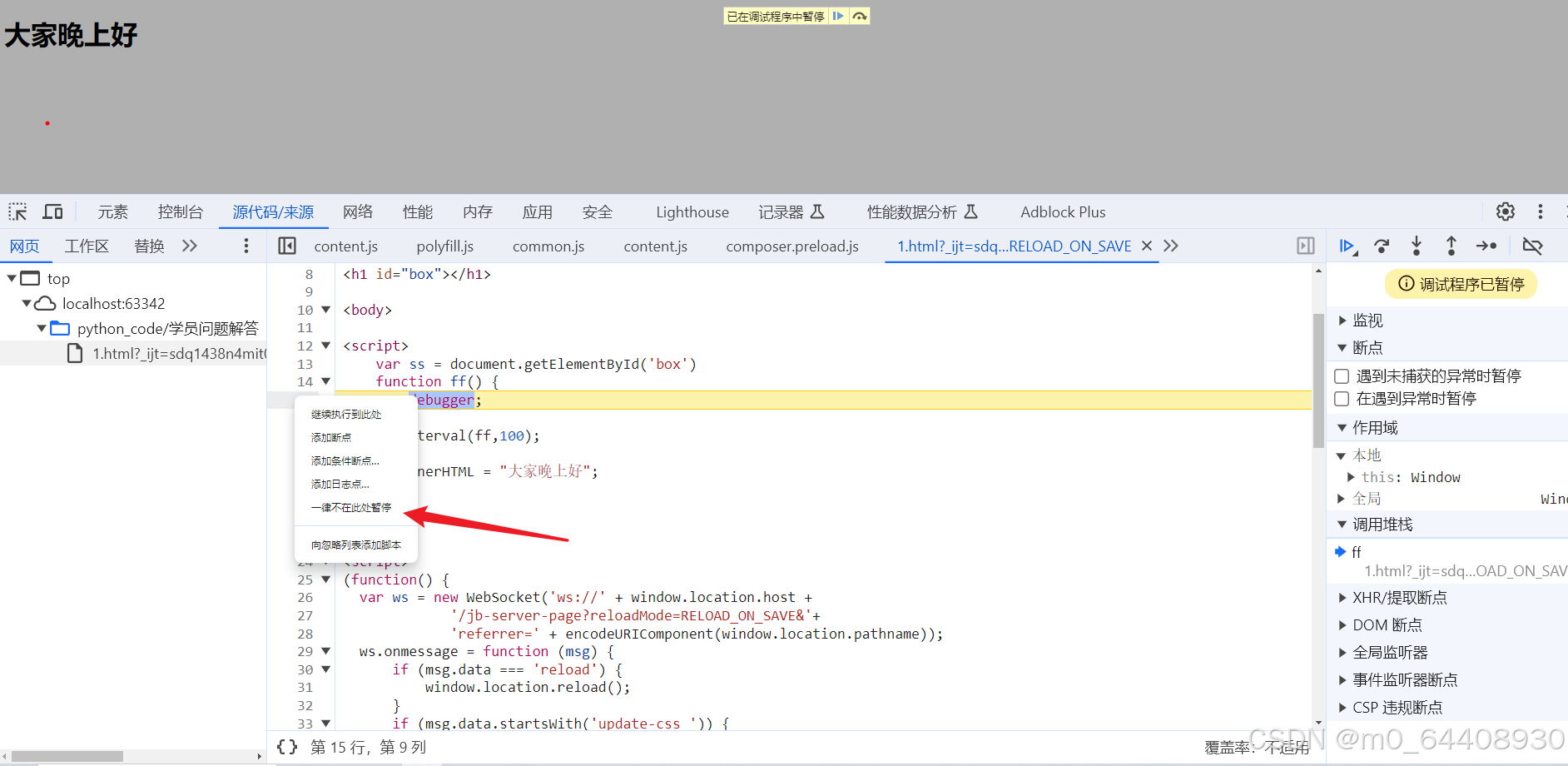Show more source file tabs

pos(1171,246)
